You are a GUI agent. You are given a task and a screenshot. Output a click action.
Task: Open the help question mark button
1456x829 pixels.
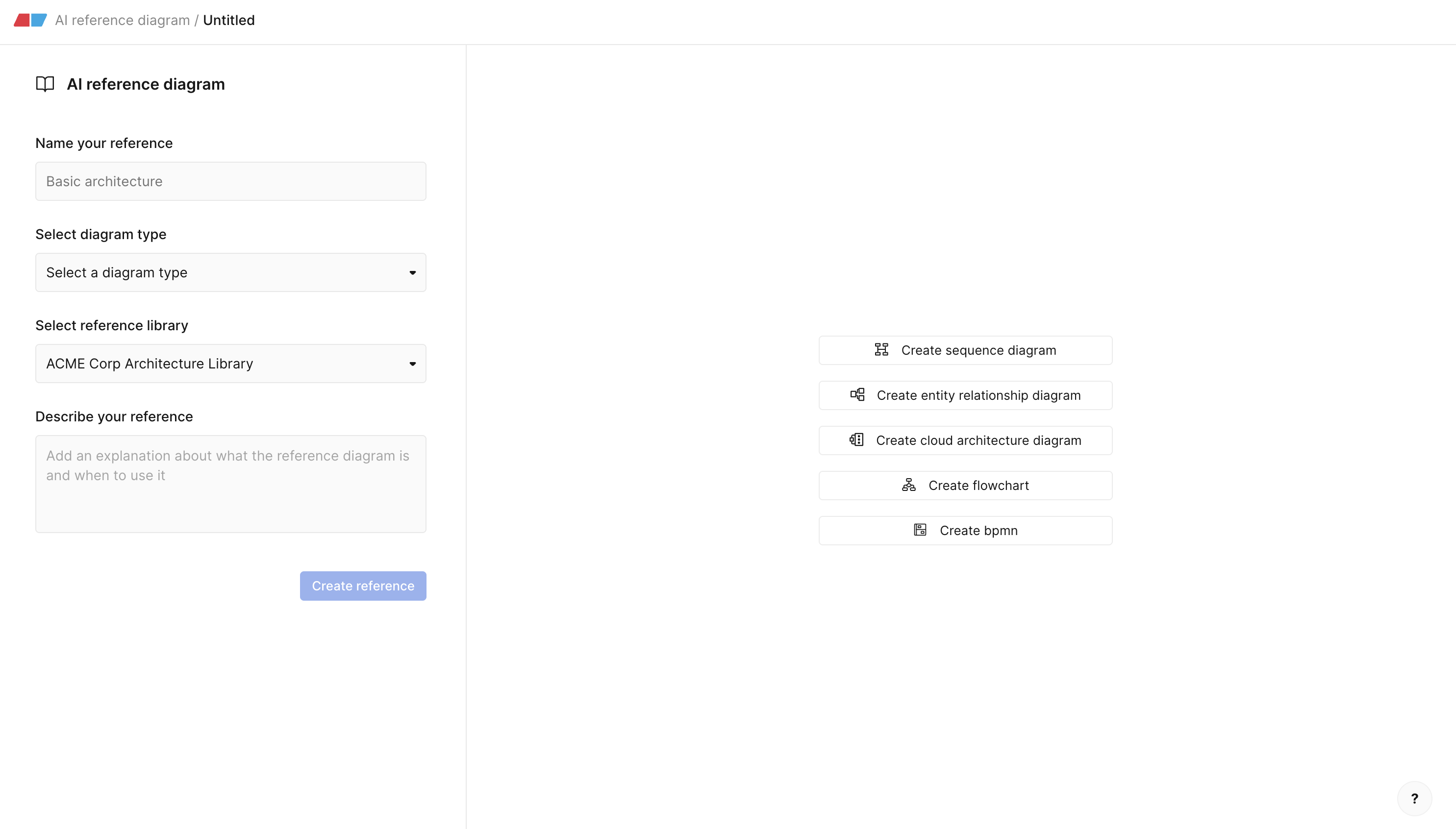point(1414,798)
